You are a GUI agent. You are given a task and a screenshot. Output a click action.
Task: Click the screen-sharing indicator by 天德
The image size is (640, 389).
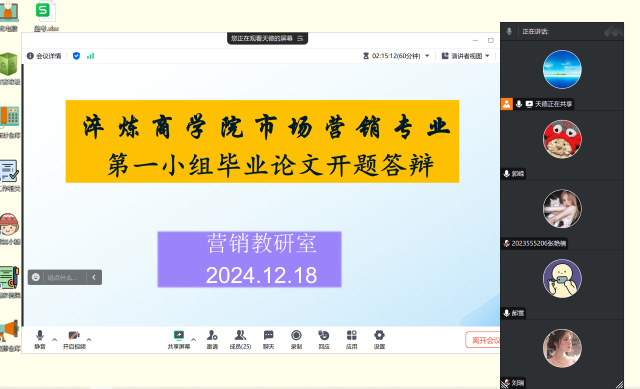529,104
